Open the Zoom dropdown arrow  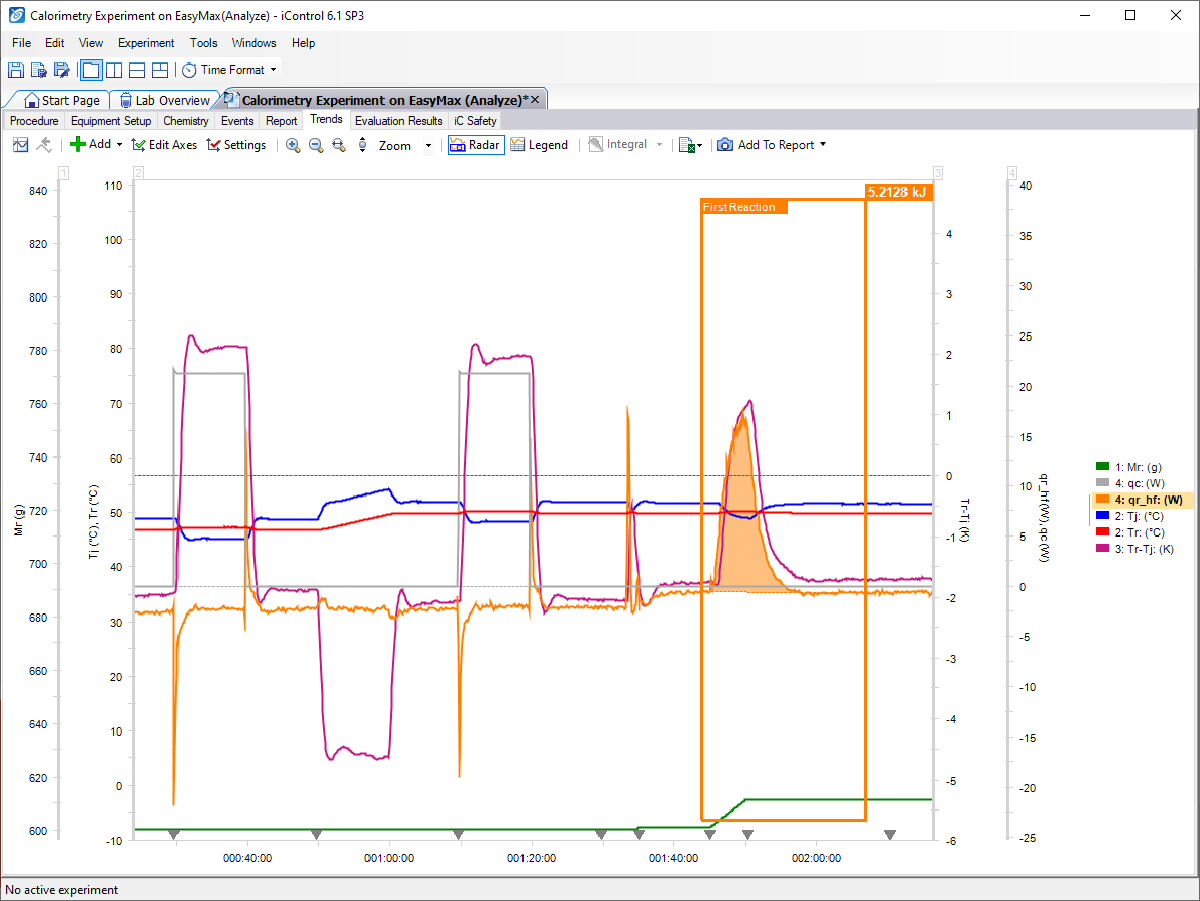428,145
